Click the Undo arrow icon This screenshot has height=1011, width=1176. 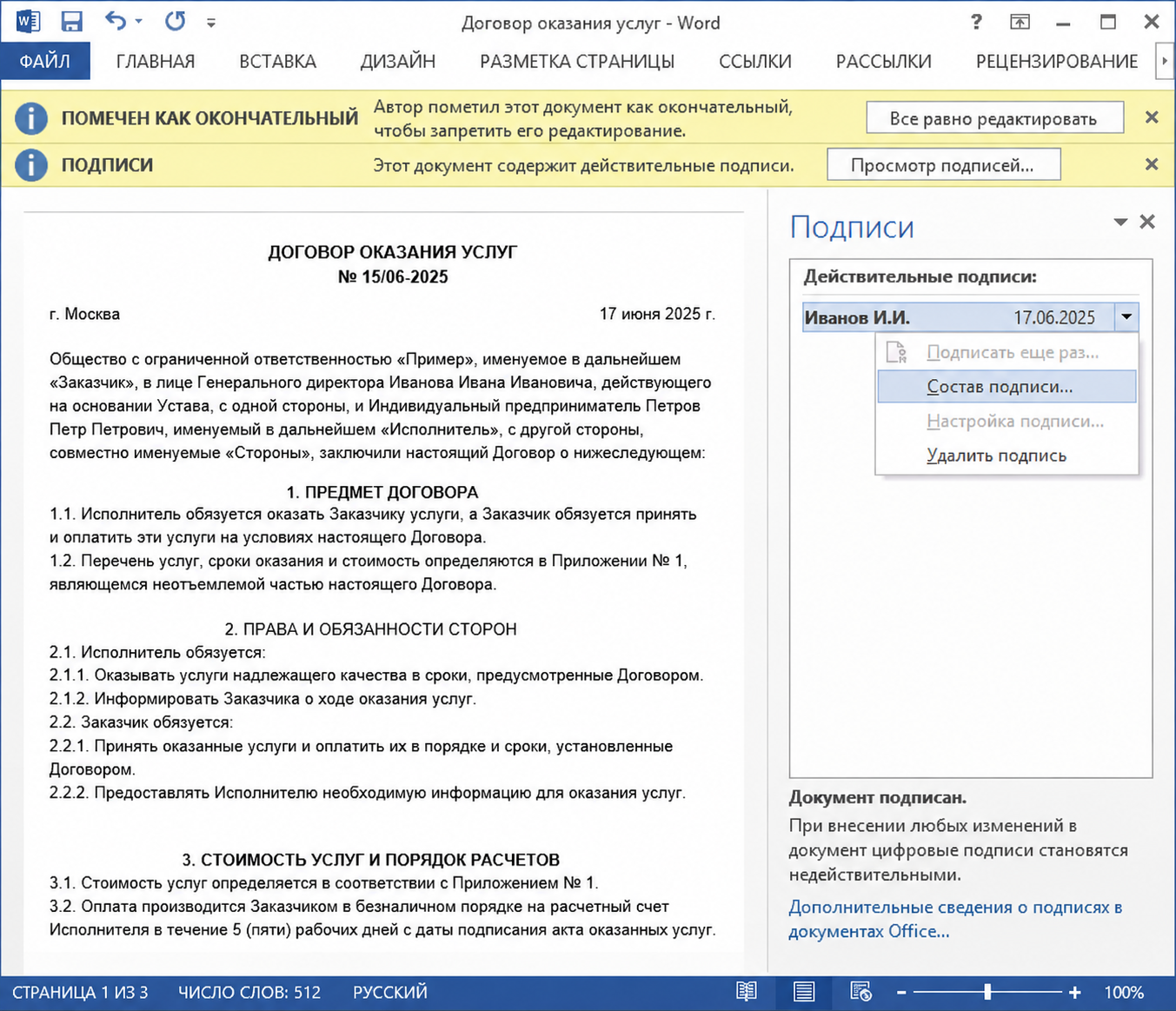pyautogui.click(x=116, y=21)
